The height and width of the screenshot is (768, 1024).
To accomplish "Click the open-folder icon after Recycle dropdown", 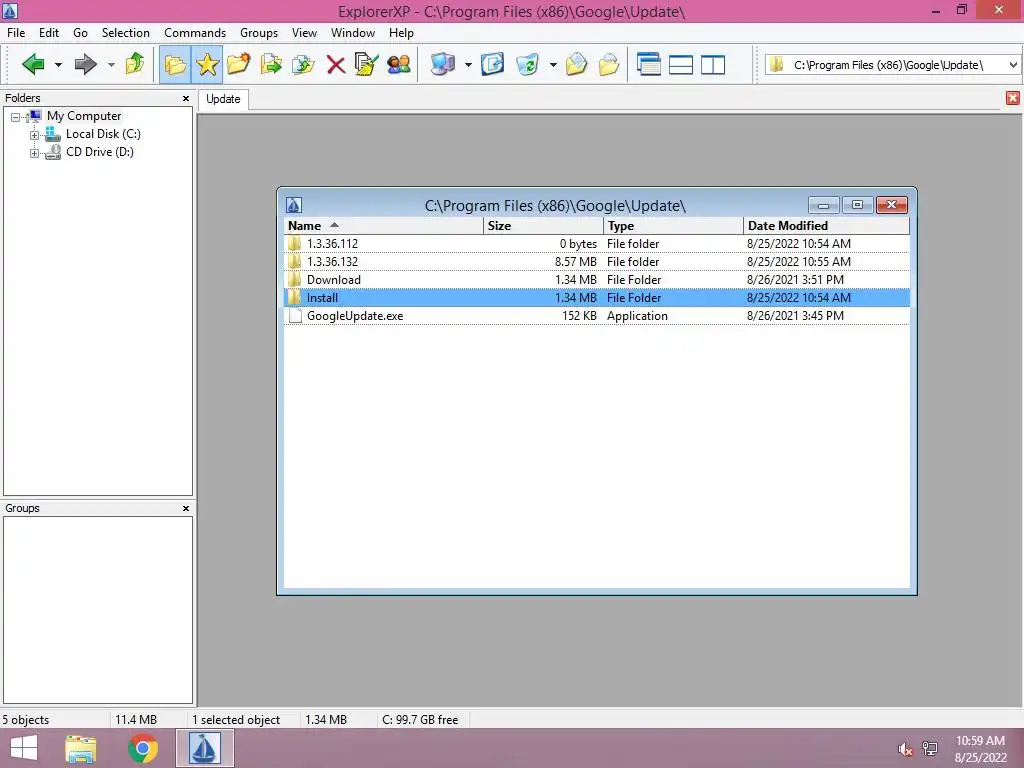I will click(576, 64).
